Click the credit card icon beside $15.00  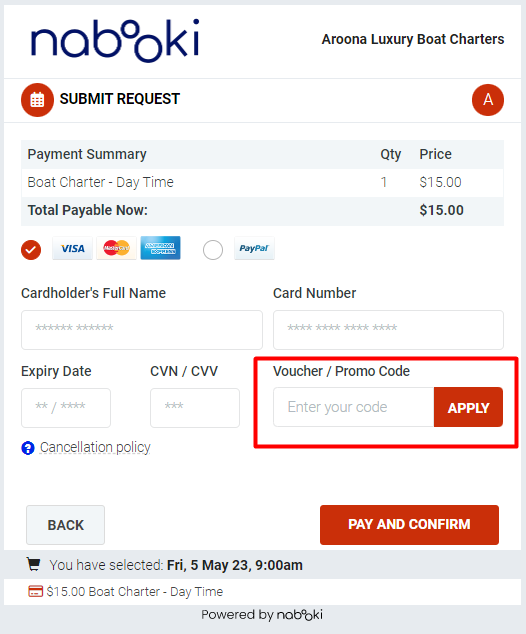coord(36,591)
